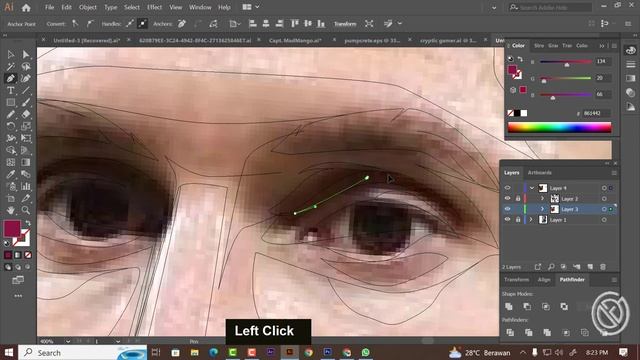Click target circle of Layer 1

pyautogui.click(x=604, y=220)
